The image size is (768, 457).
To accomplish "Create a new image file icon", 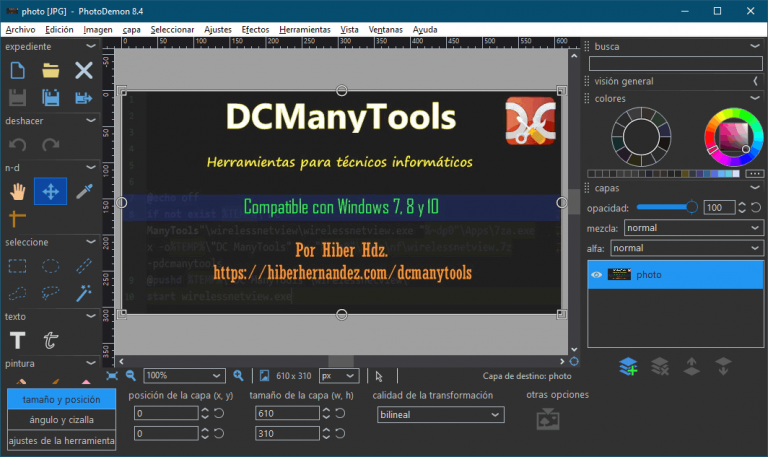I will pyautogui.click(x=18, y=71).
